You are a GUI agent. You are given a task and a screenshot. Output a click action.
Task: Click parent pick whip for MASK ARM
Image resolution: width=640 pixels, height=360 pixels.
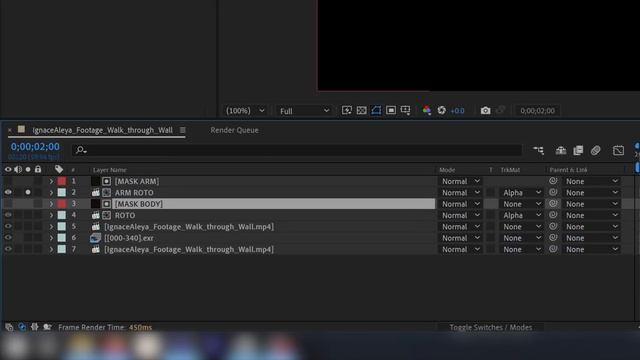[x=553, y=181]
